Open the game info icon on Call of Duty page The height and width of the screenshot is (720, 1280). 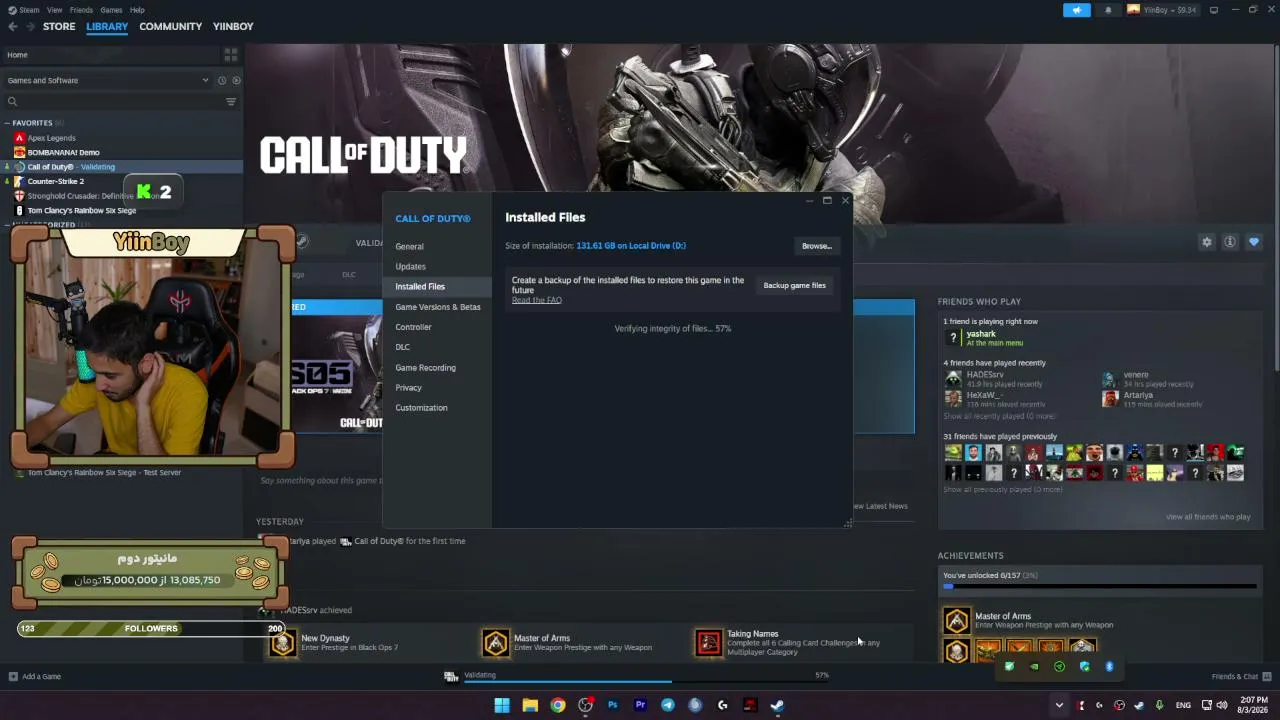(1230, 242)
